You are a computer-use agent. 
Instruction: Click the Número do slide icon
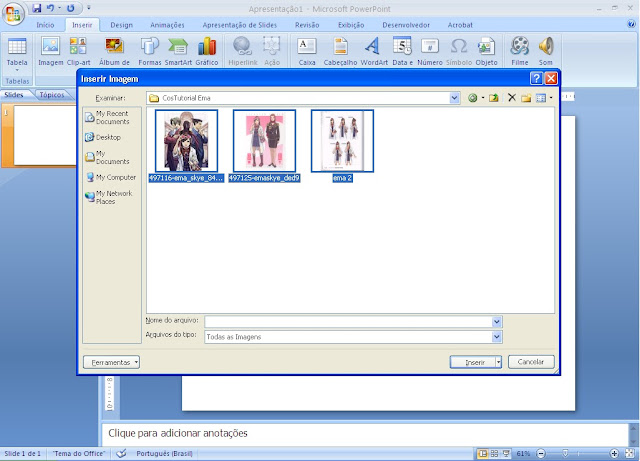point(430,51)
